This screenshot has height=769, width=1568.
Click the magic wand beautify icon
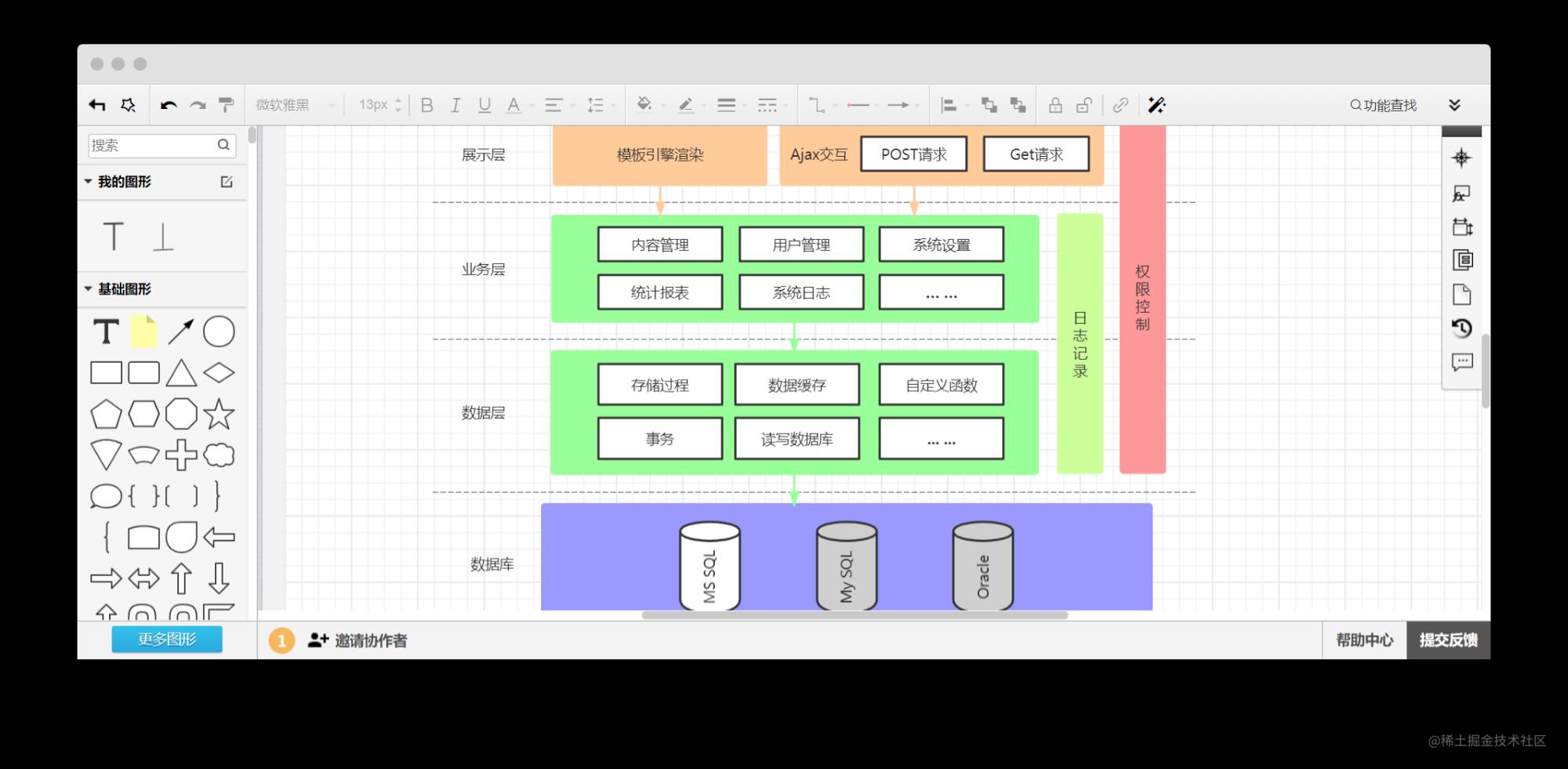coord(1156,105)
